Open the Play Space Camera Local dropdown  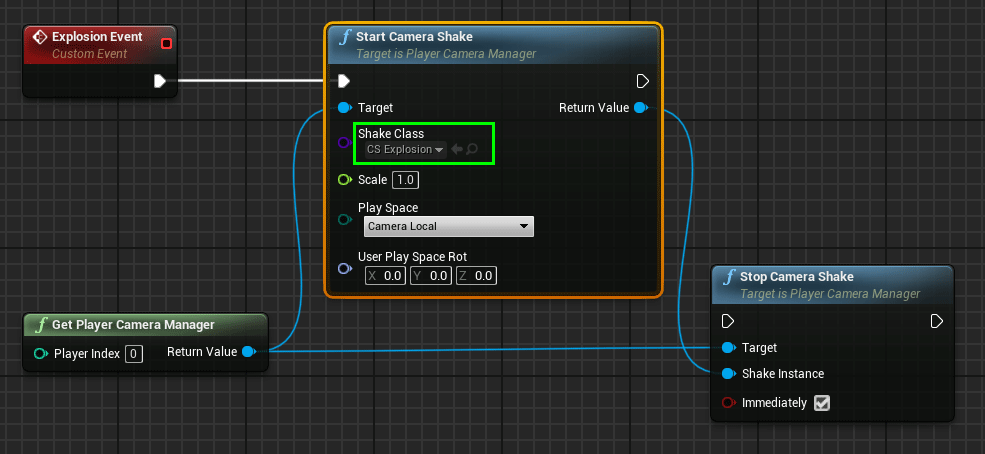click(448, 227)
